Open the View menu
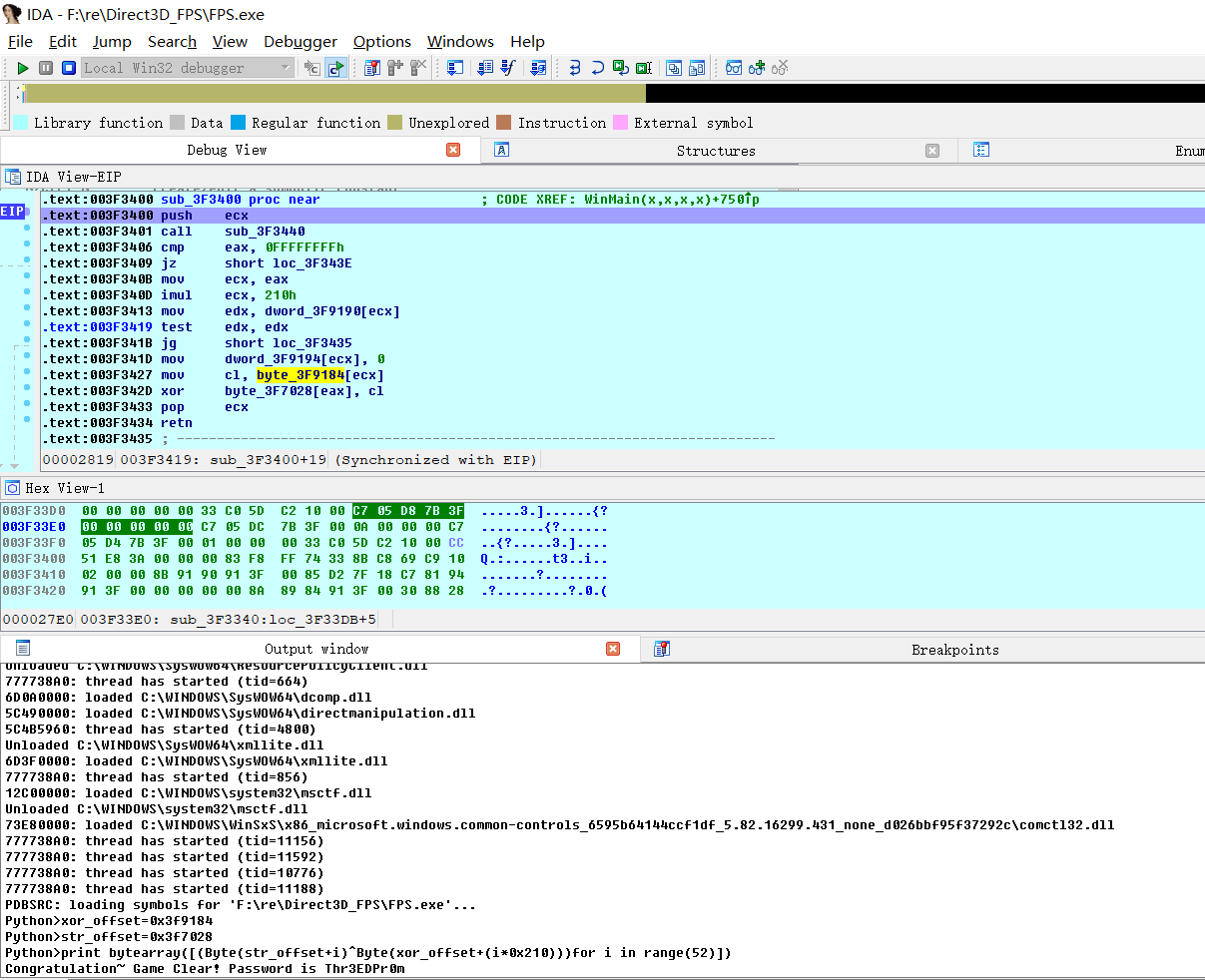 tap(230, 41)
